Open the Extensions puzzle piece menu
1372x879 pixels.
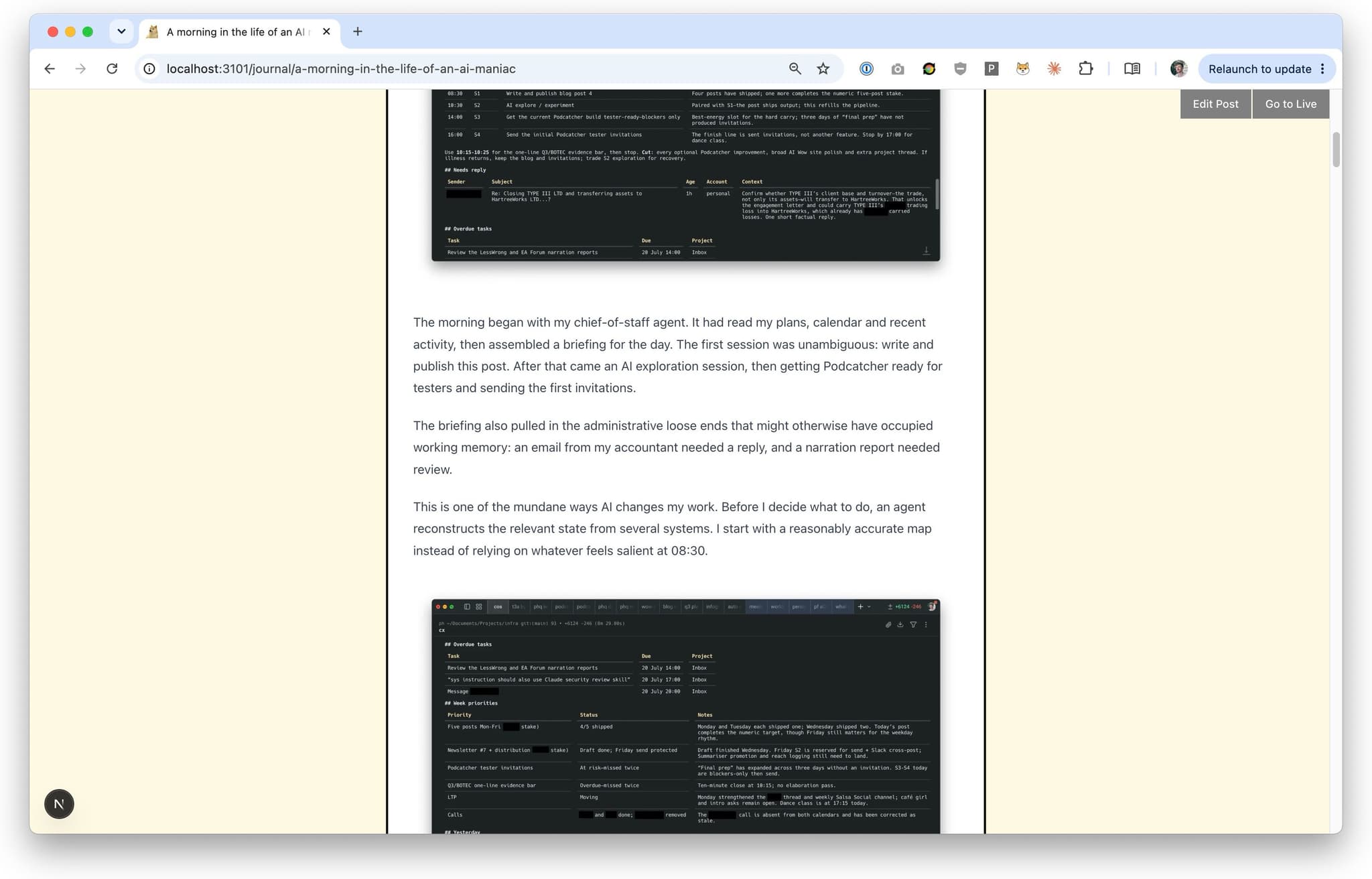point(1086,69)
